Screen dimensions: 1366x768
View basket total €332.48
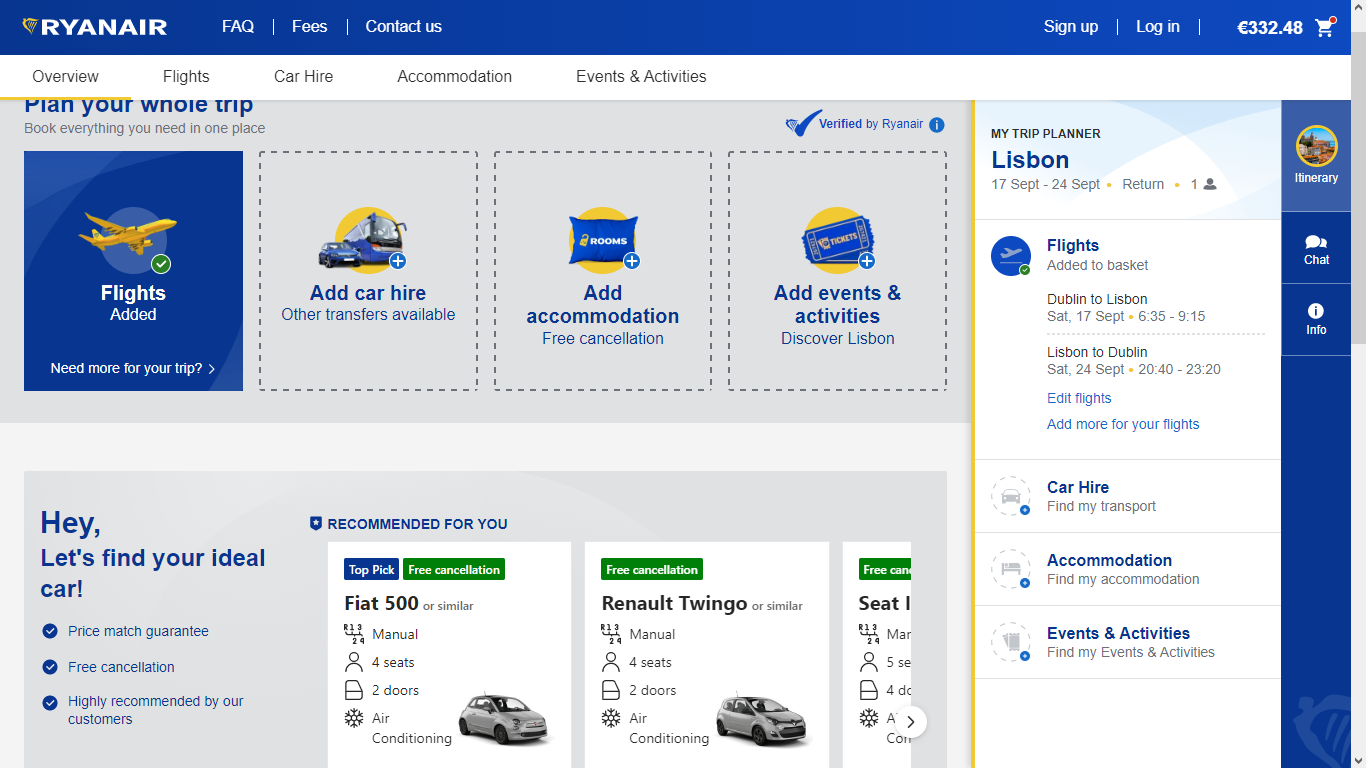point(1270,28)
